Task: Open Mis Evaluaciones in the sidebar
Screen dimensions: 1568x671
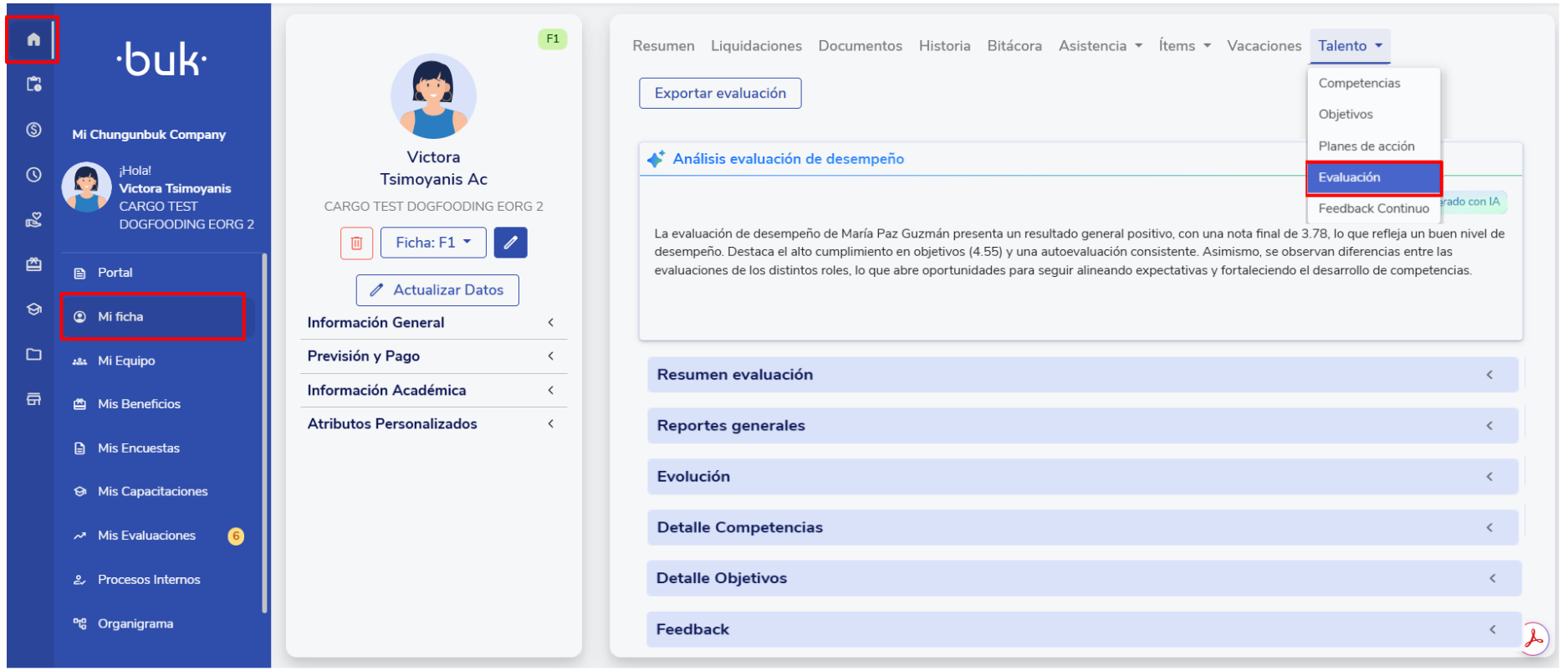Action: pos(147,535)
